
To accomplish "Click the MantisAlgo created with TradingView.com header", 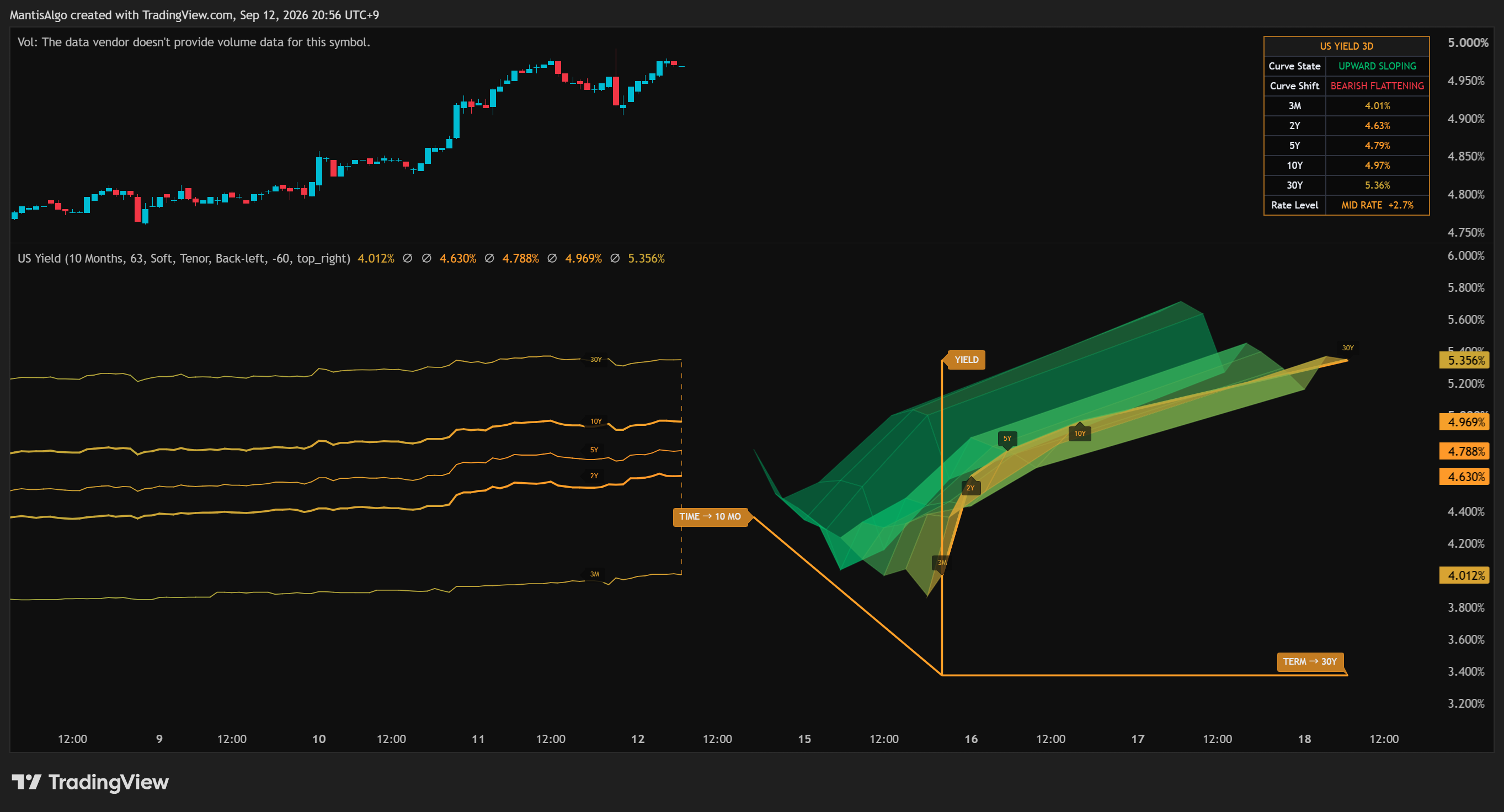I will point(194,15).
